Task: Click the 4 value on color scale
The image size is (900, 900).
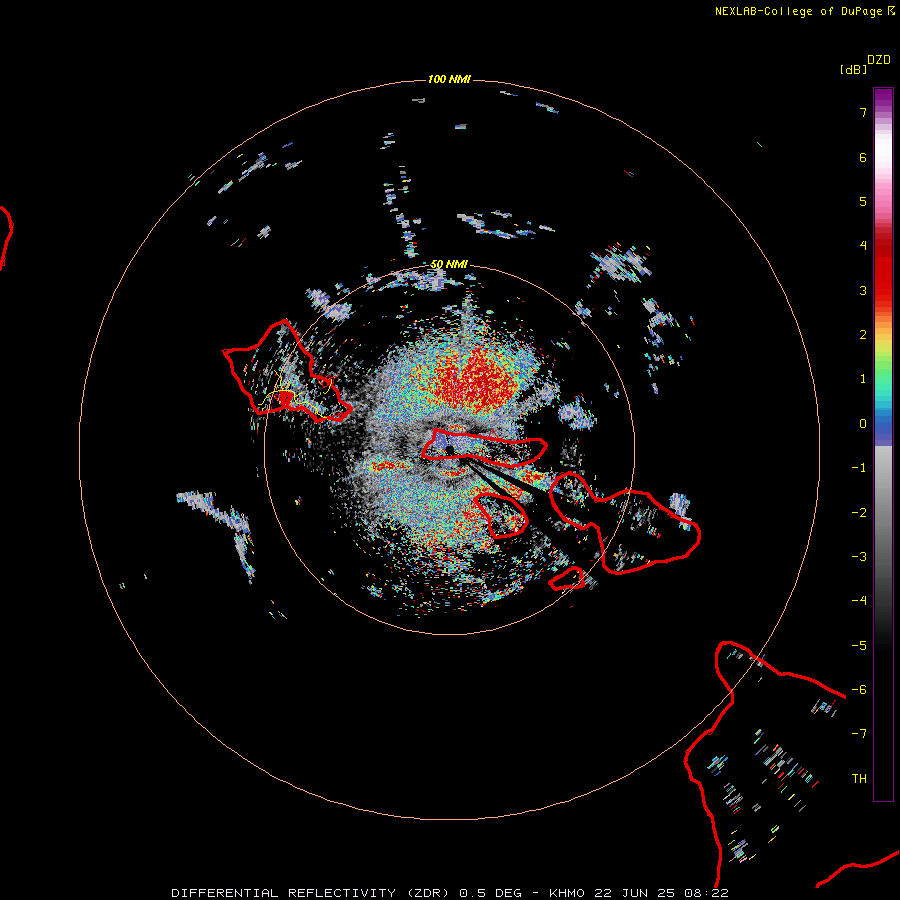Action: click(x=863, y=246)
